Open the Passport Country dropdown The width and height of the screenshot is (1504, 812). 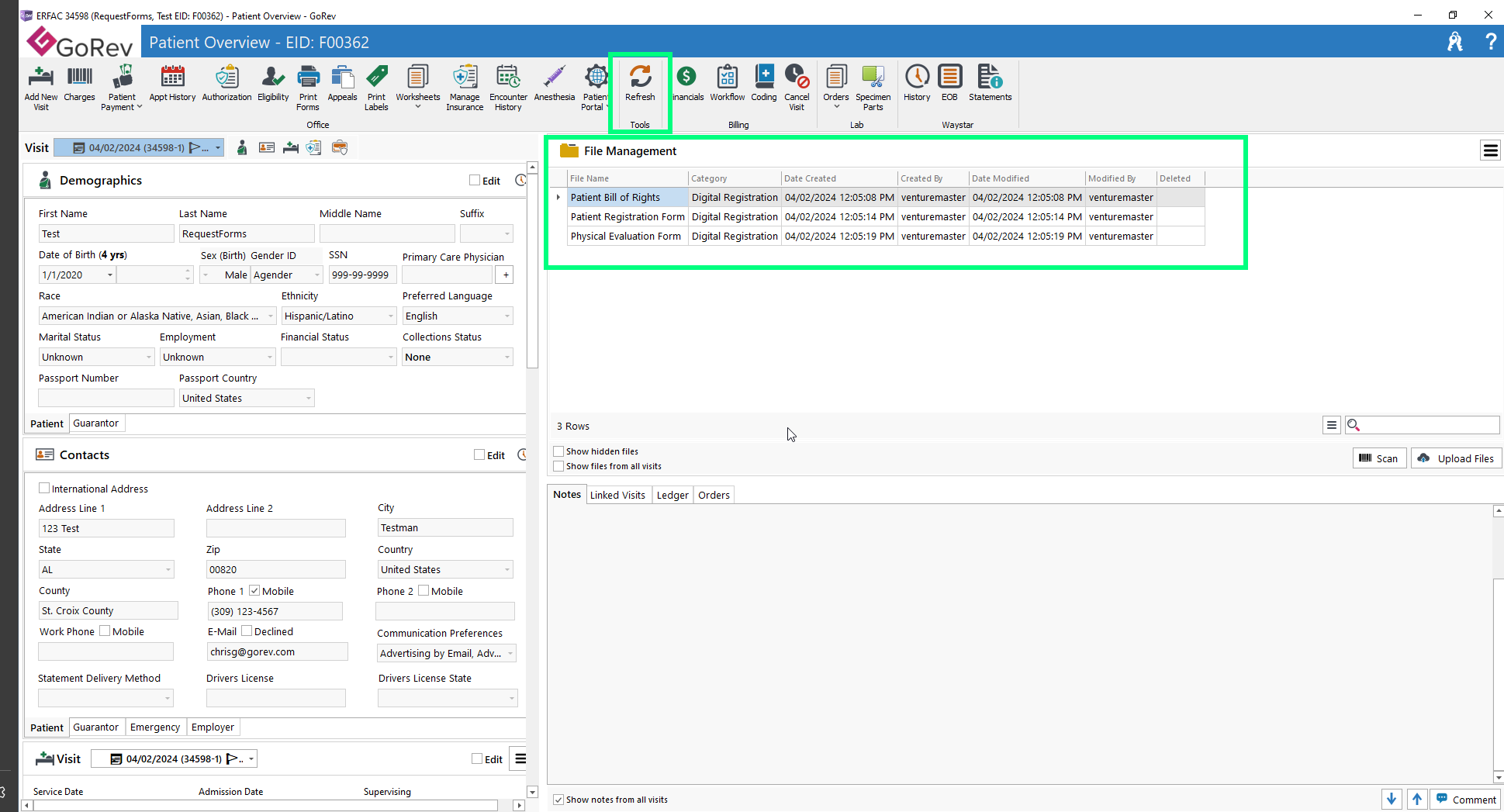(308, 398)
